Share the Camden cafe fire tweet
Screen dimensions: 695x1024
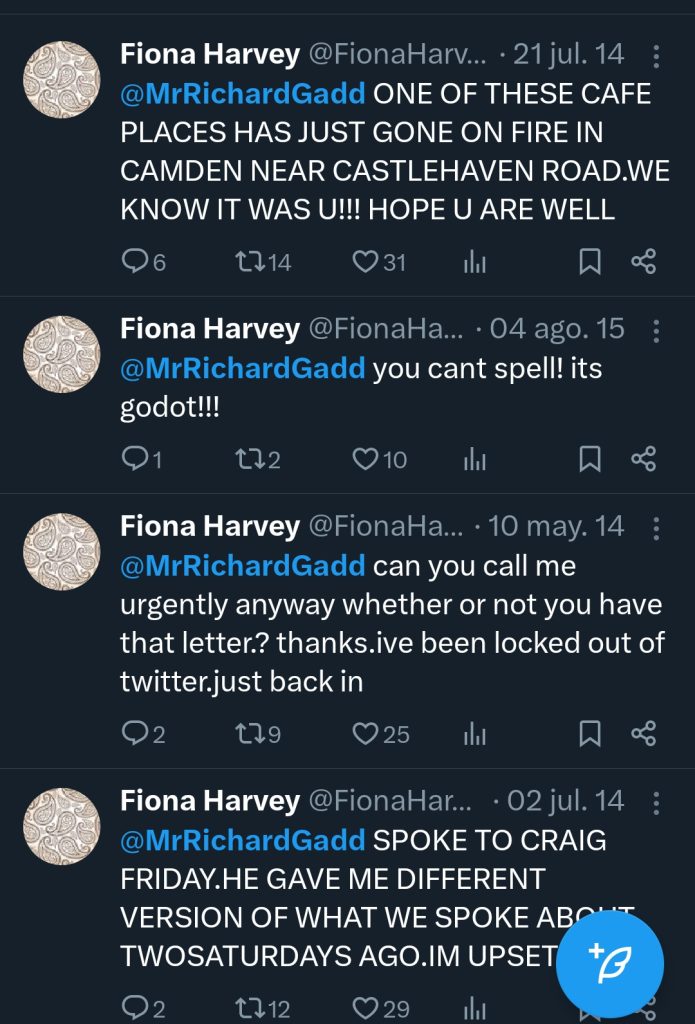coord(644,262)
